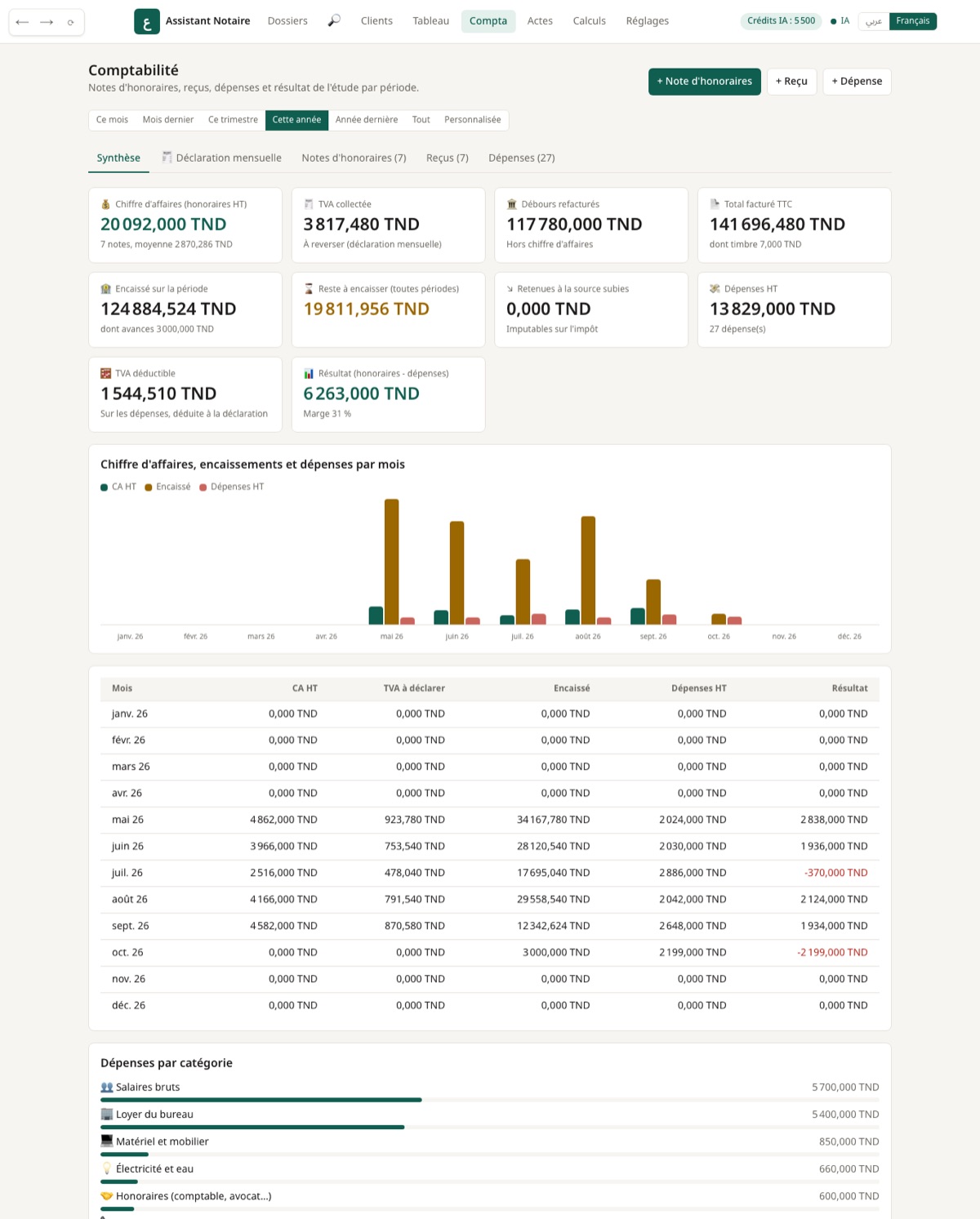This screenshot has width=980, height=1219.
Task: Click the icon beside Encaissé sur la période
Action: coord(105,289)
